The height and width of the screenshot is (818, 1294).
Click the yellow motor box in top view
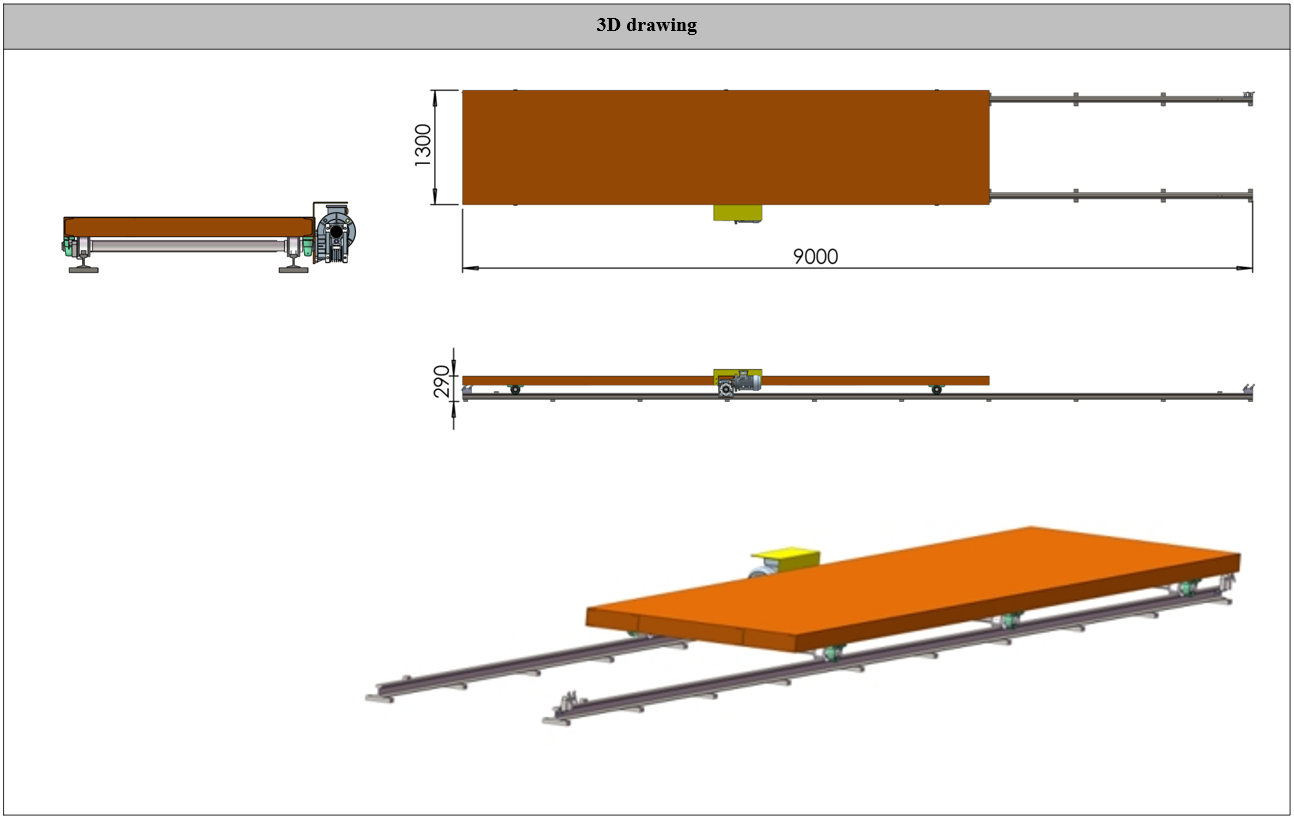click(x=737, y=213)
